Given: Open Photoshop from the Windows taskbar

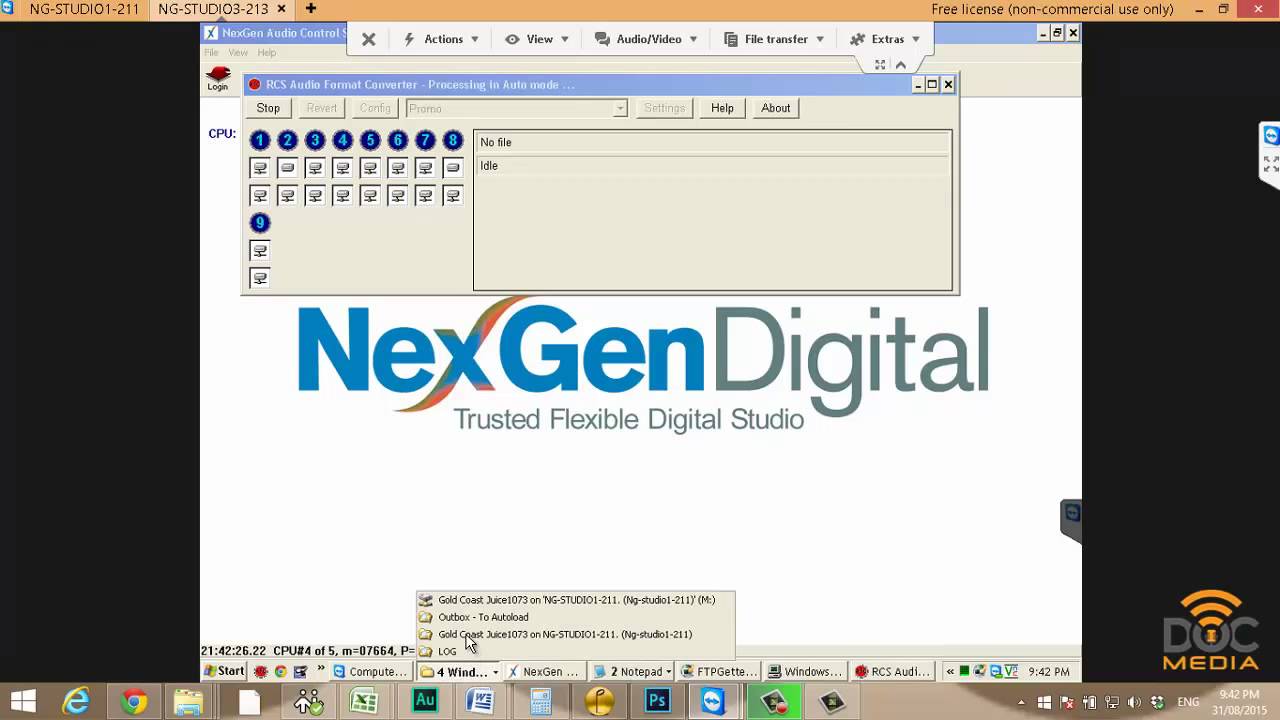Looking at the screenshot, I should [657, 701].
